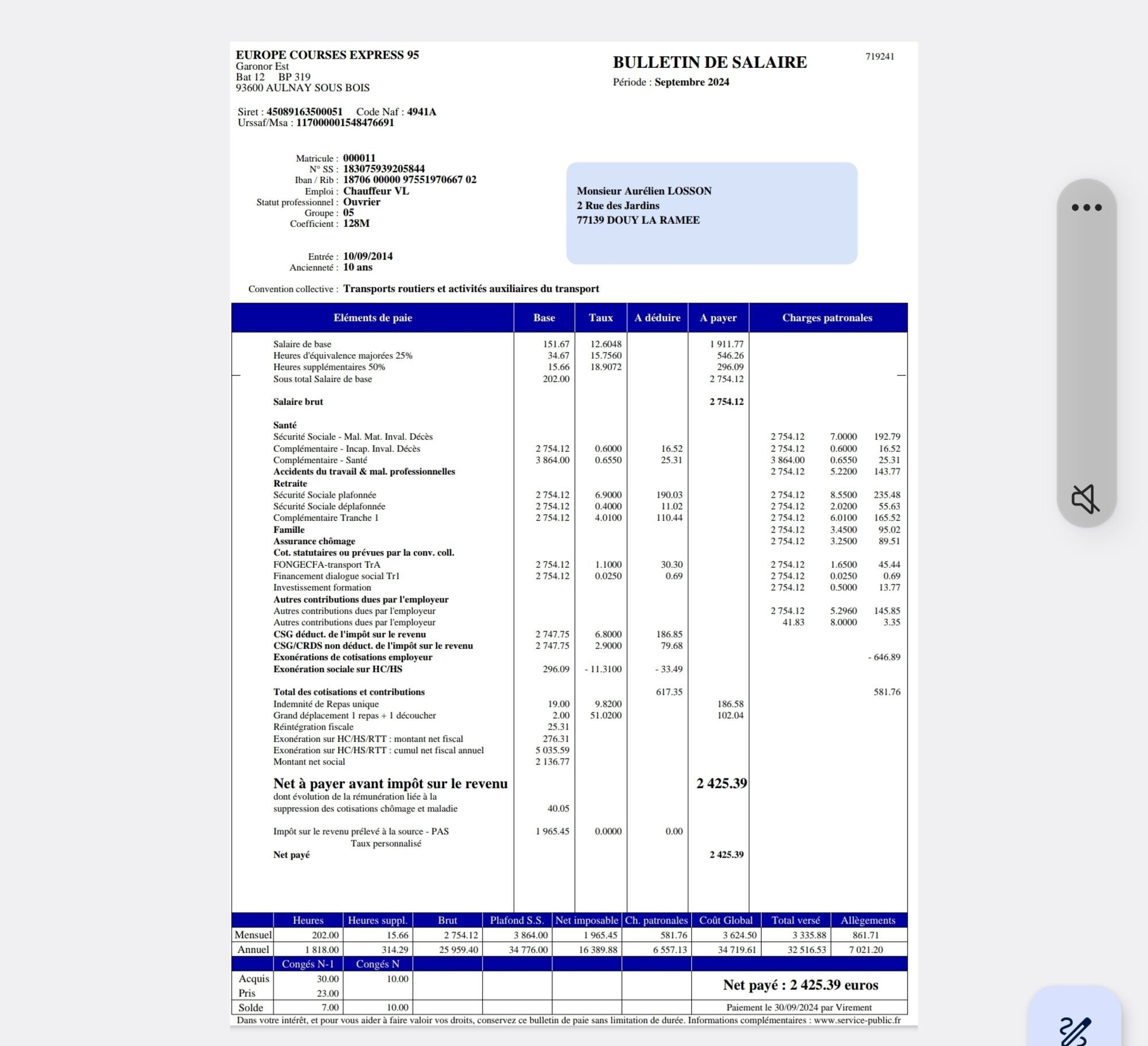Click the www.service-public.fr text
Screen dimensions: 1148x1046
[x=856, y=1020]
